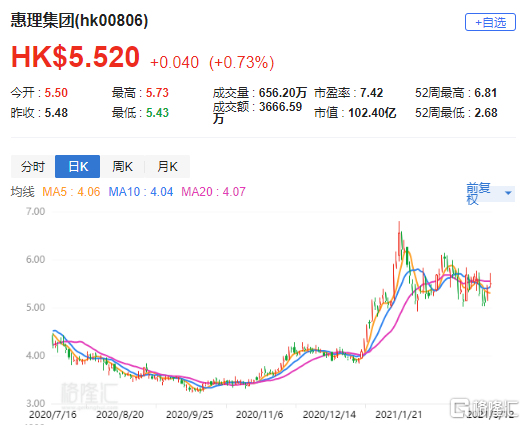The height and width of the screenshot is (425, 525).
Task: Click the 2020/7/16 date axis label
Action: [53, 415]
